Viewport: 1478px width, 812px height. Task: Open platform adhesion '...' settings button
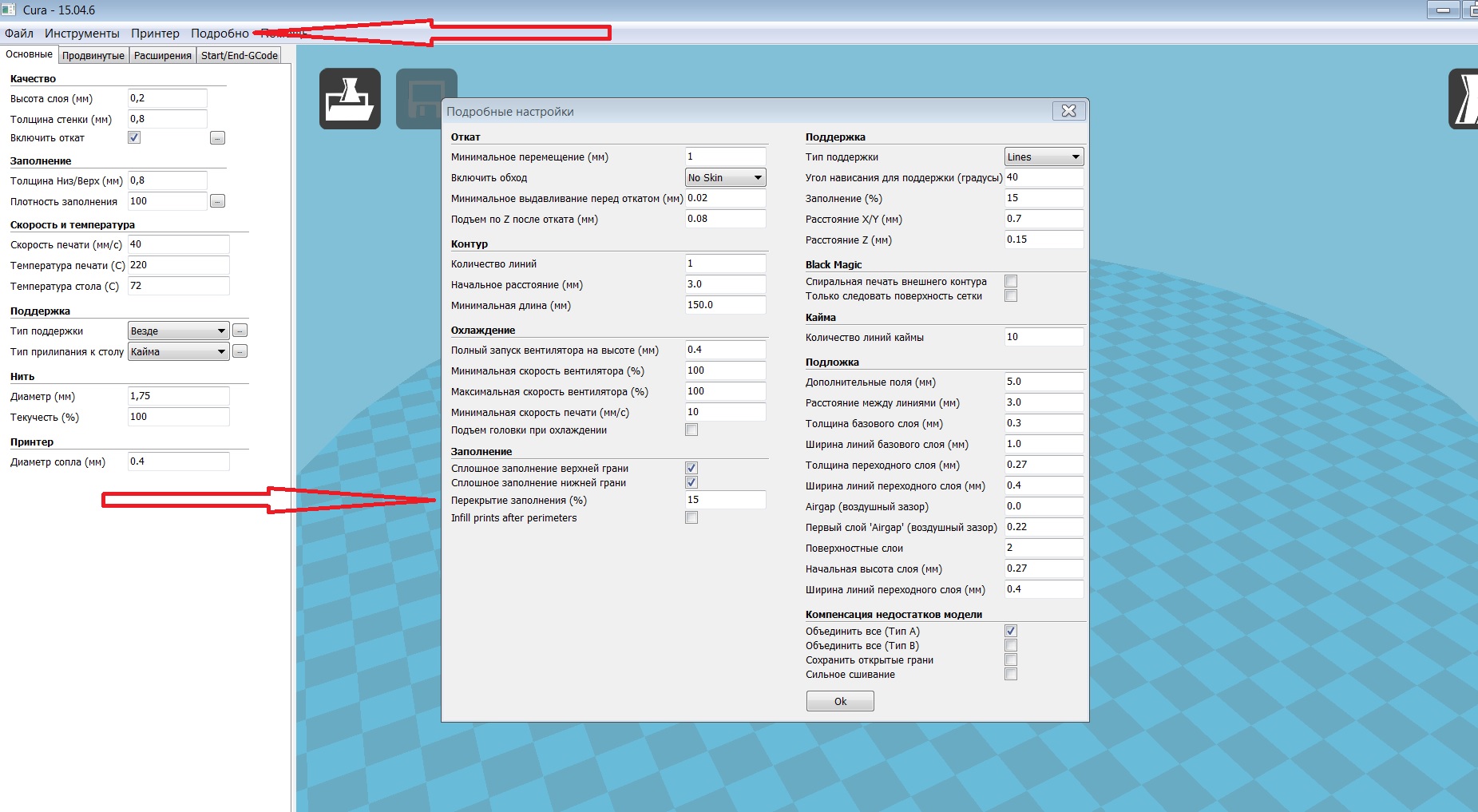coord(240,351)
